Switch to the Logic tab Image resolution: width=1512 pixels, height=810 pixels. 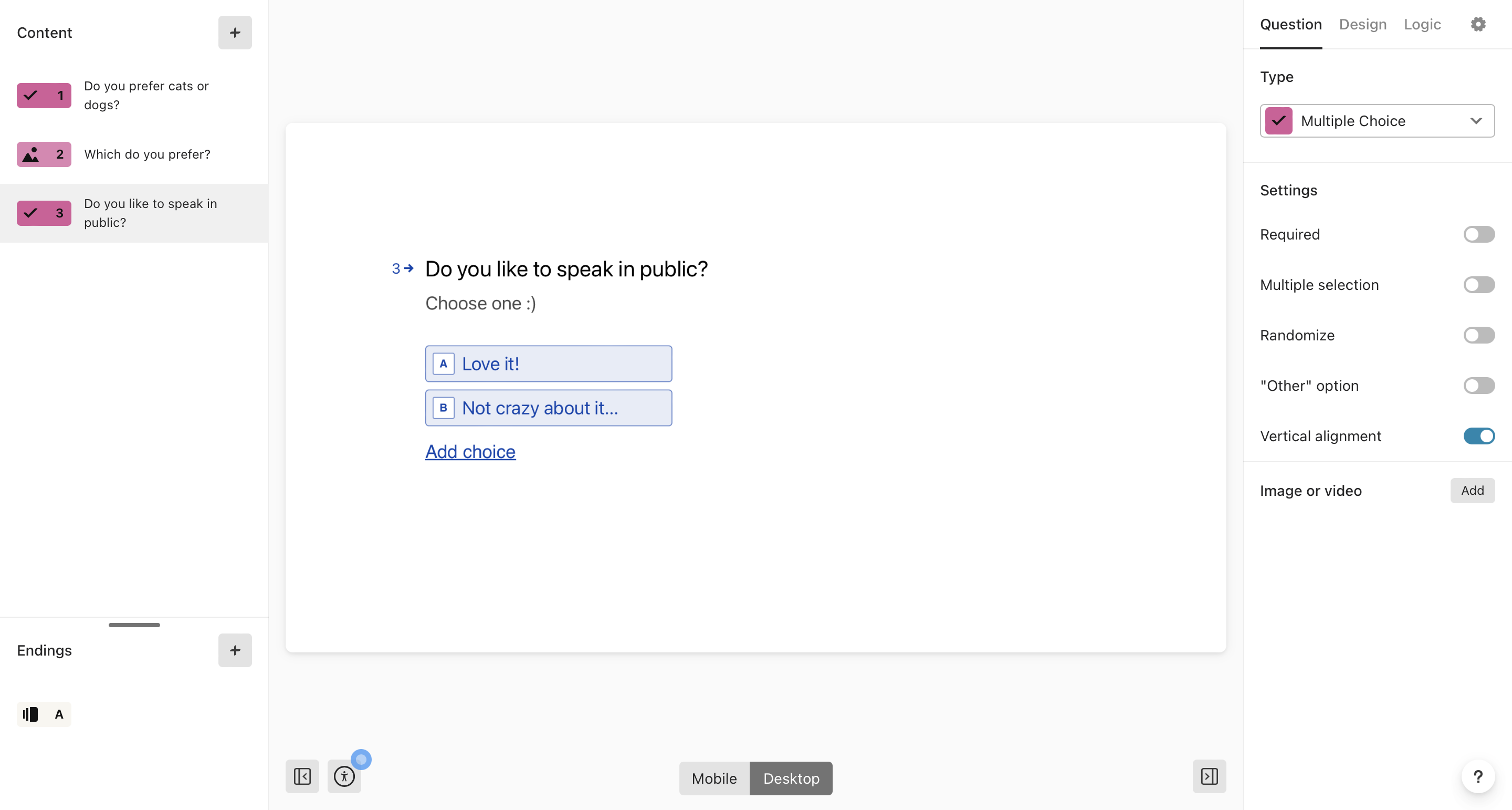(x=1422, y=24)
